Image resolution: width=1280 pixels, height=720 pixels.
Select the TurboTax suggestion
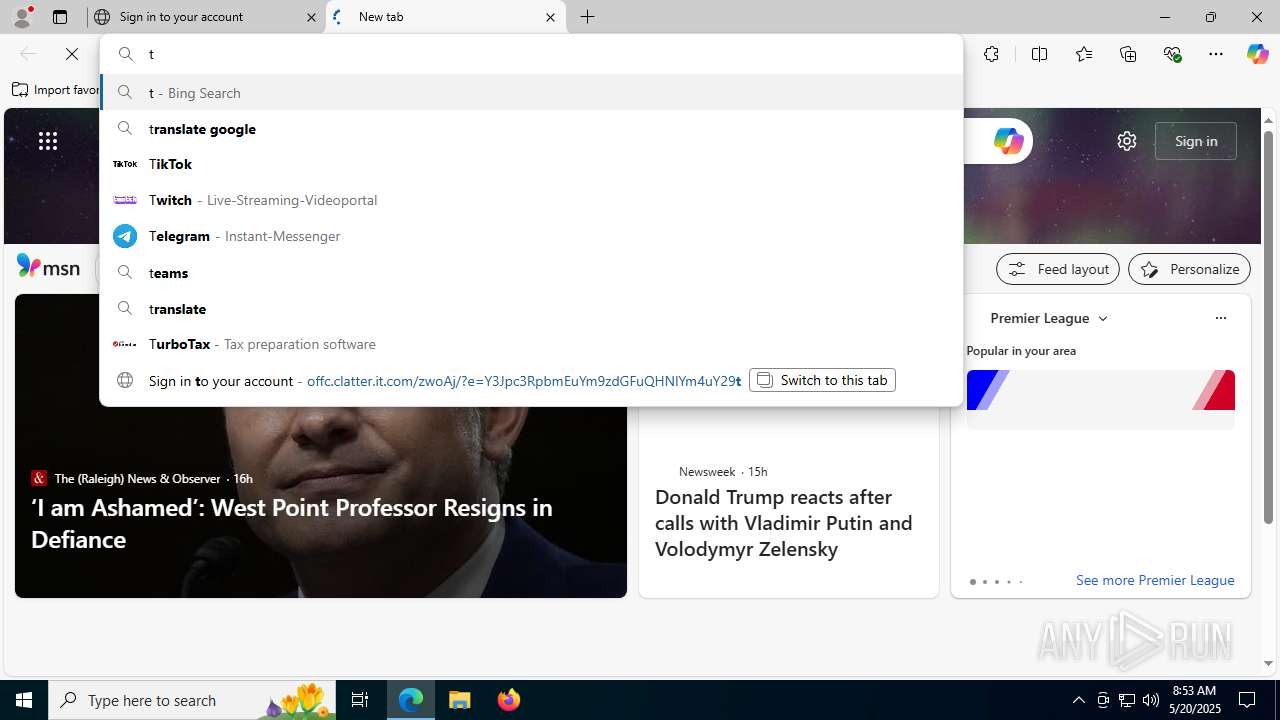(x=531, y=344)
